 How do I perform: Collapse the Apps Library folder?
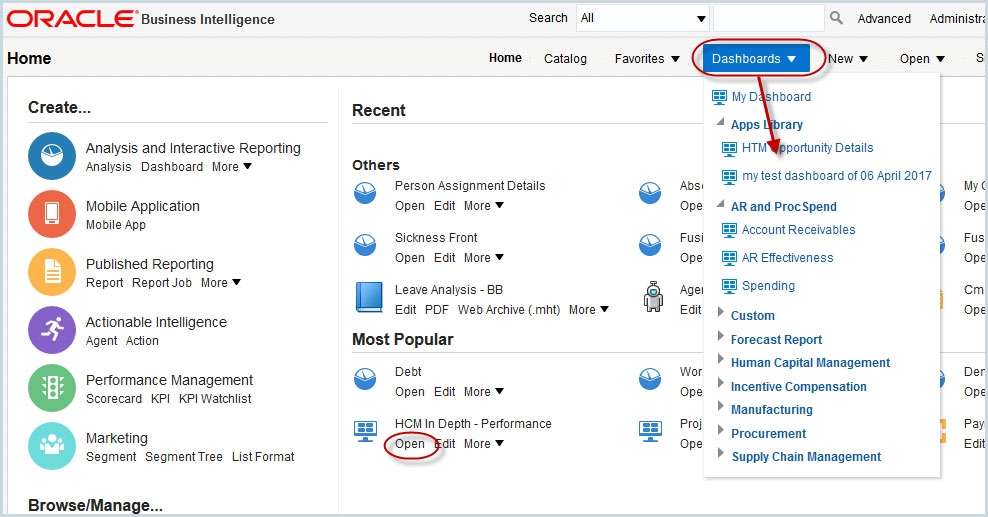point(720,122)
